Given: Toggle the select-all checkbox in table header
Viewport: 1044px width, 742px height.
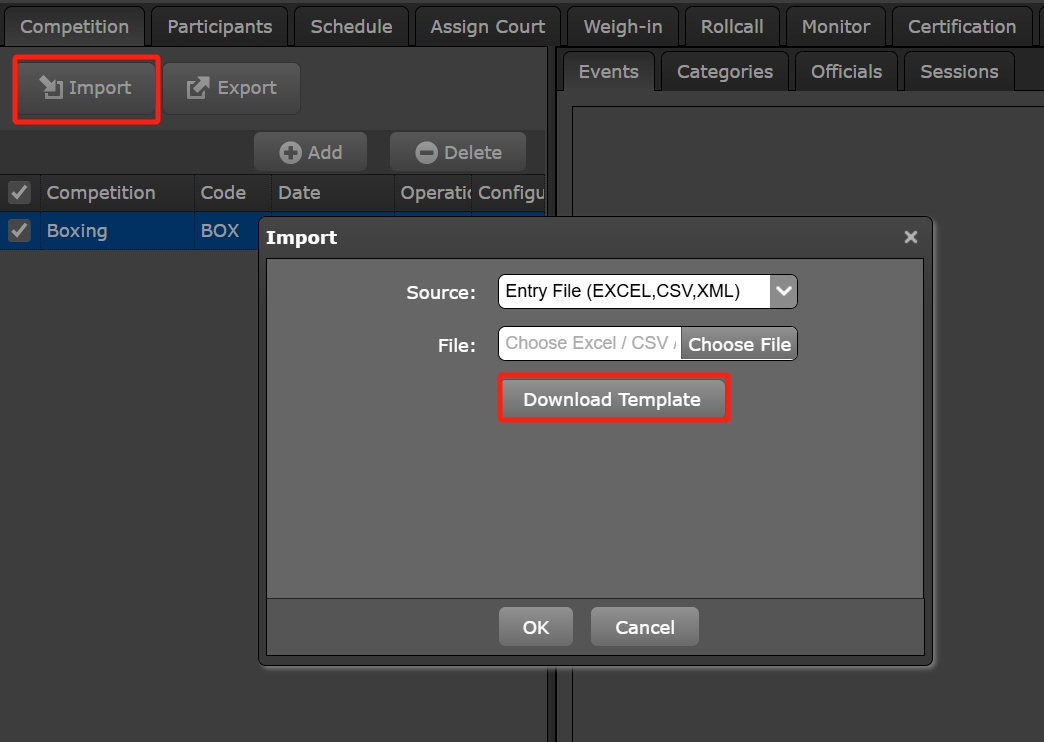Looking at the screenshot, I should tap(20, 192).
